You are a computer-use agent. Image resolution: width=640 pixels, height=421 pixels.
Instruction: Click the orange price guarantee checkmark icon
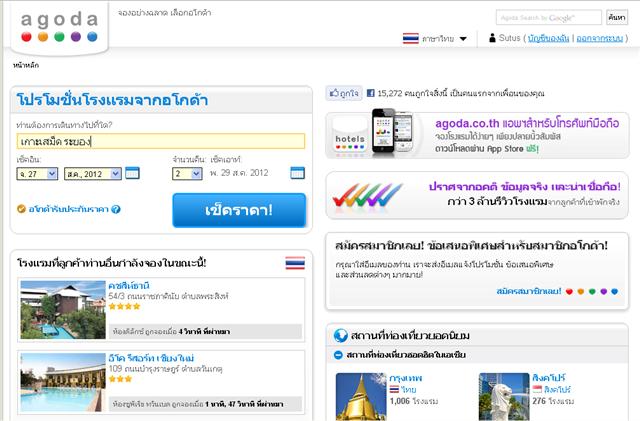coord(21,209)
